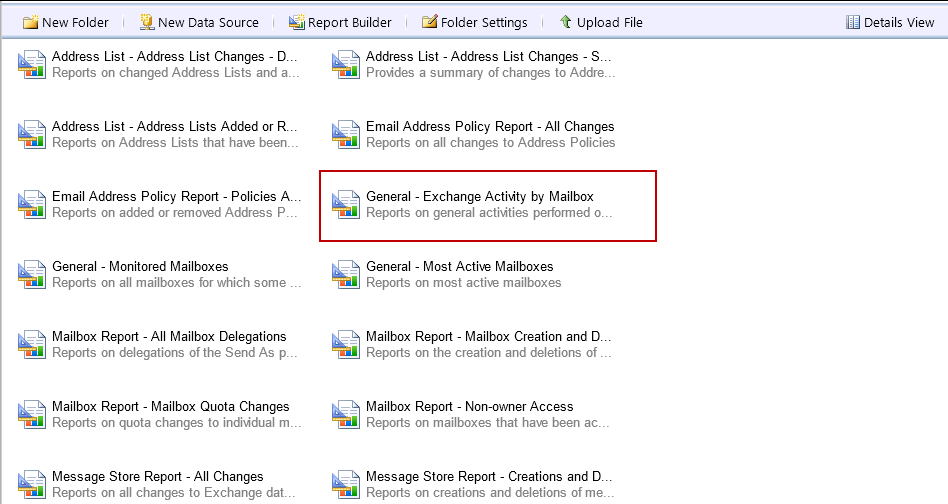Open Address List - Address List Changes - S... report

[489, 56]
